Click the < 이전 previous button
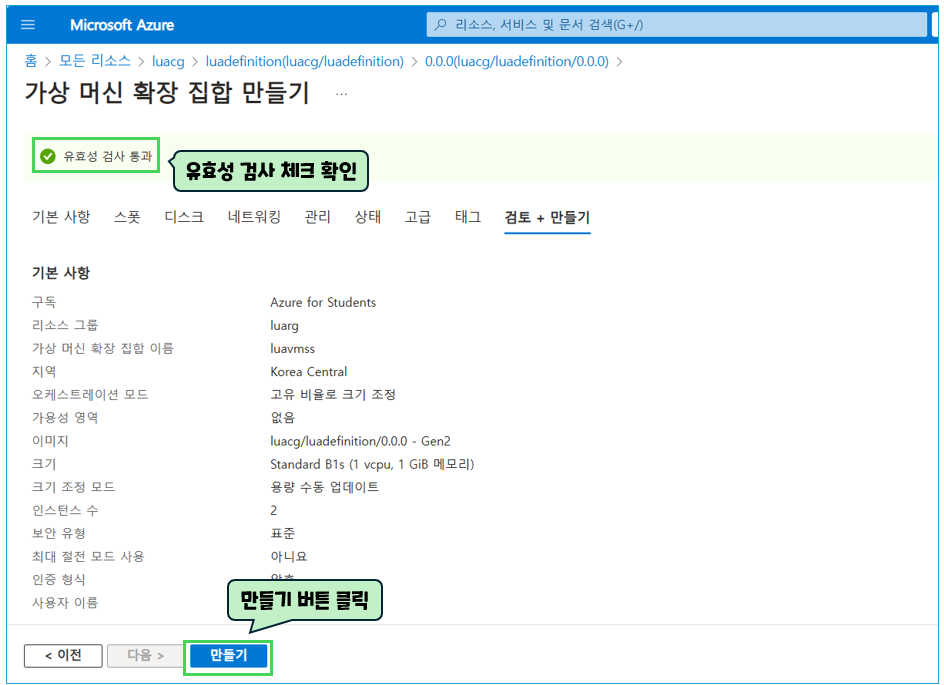This screenshot has width=944, height=685. point(63,656)
